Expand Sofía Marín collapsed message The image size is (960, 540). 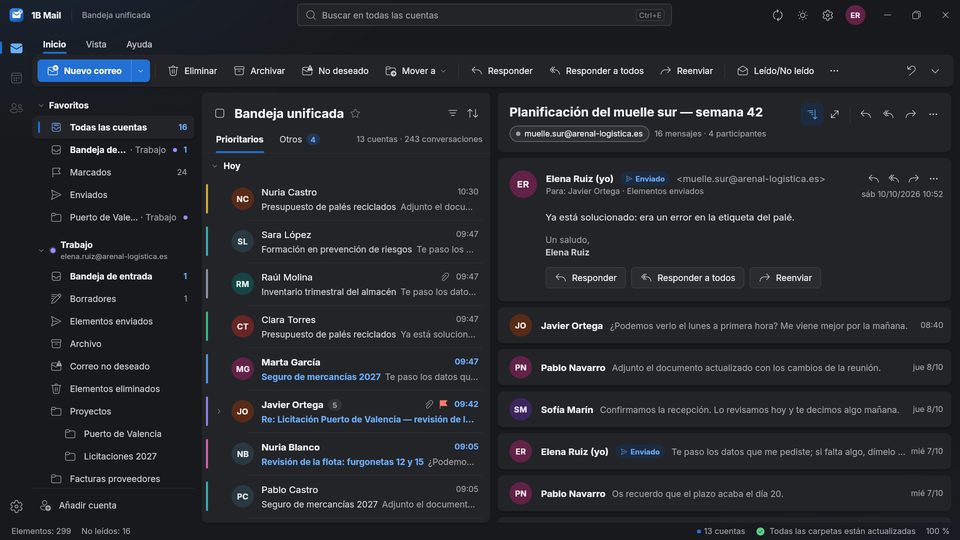724,410
